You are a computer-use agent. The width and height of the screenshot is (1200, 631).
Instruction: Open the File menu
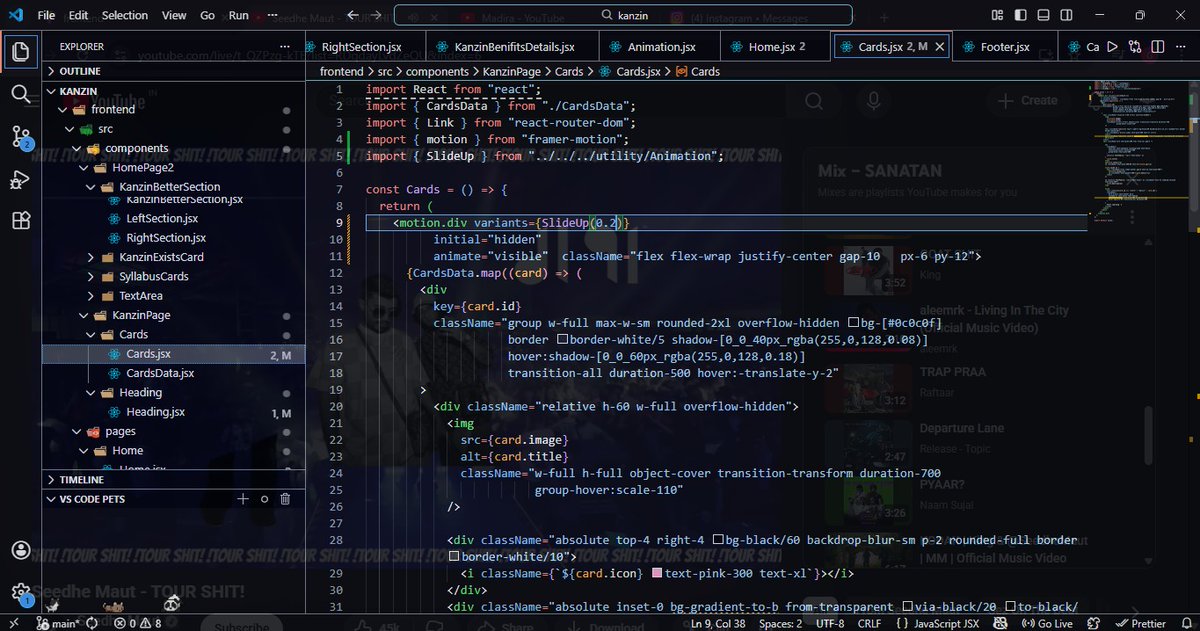click(46, 15)
